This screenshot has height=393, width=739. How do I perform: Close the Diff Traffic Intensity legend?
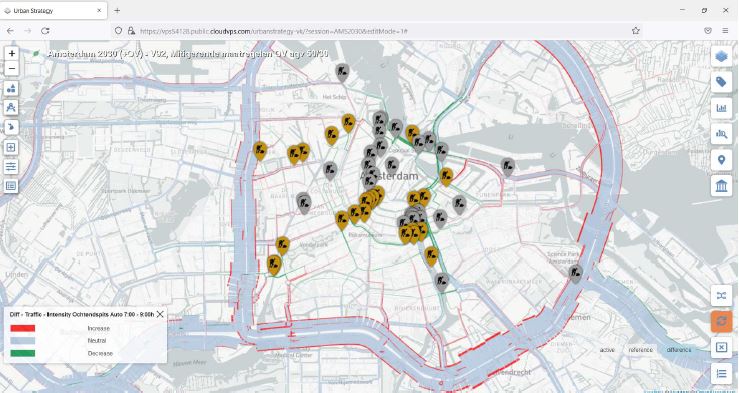click(160, 314)
